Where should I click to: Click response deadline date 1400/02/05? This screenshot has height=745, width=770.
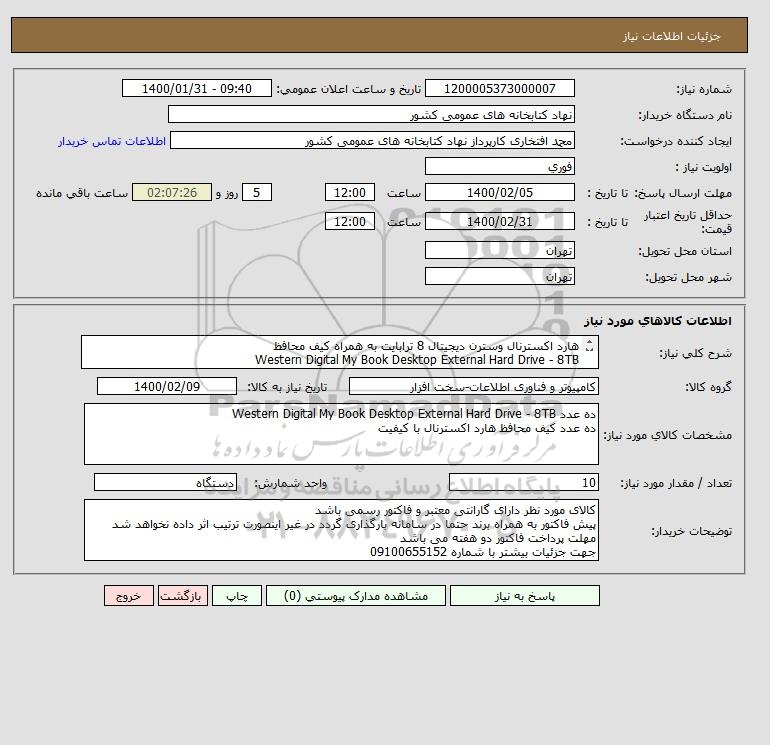pos(499,193)
